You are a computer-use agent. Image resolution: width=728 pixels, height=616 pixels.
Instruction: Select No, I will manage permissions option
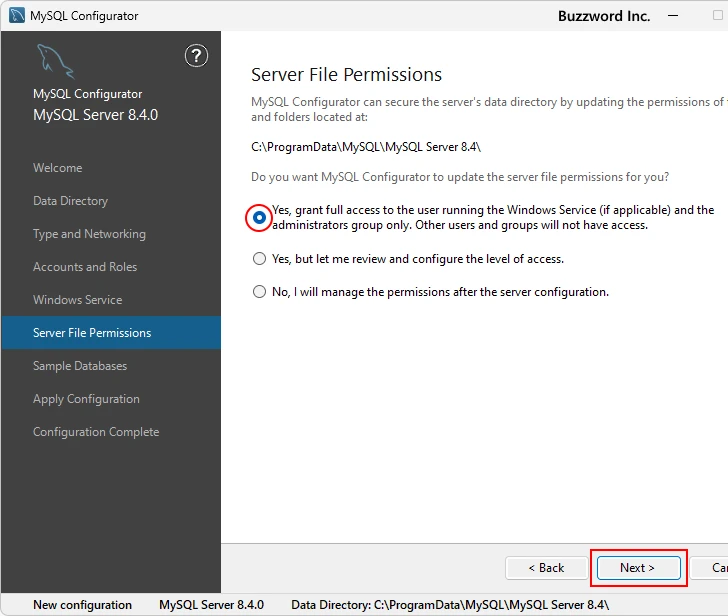(259, 292)
